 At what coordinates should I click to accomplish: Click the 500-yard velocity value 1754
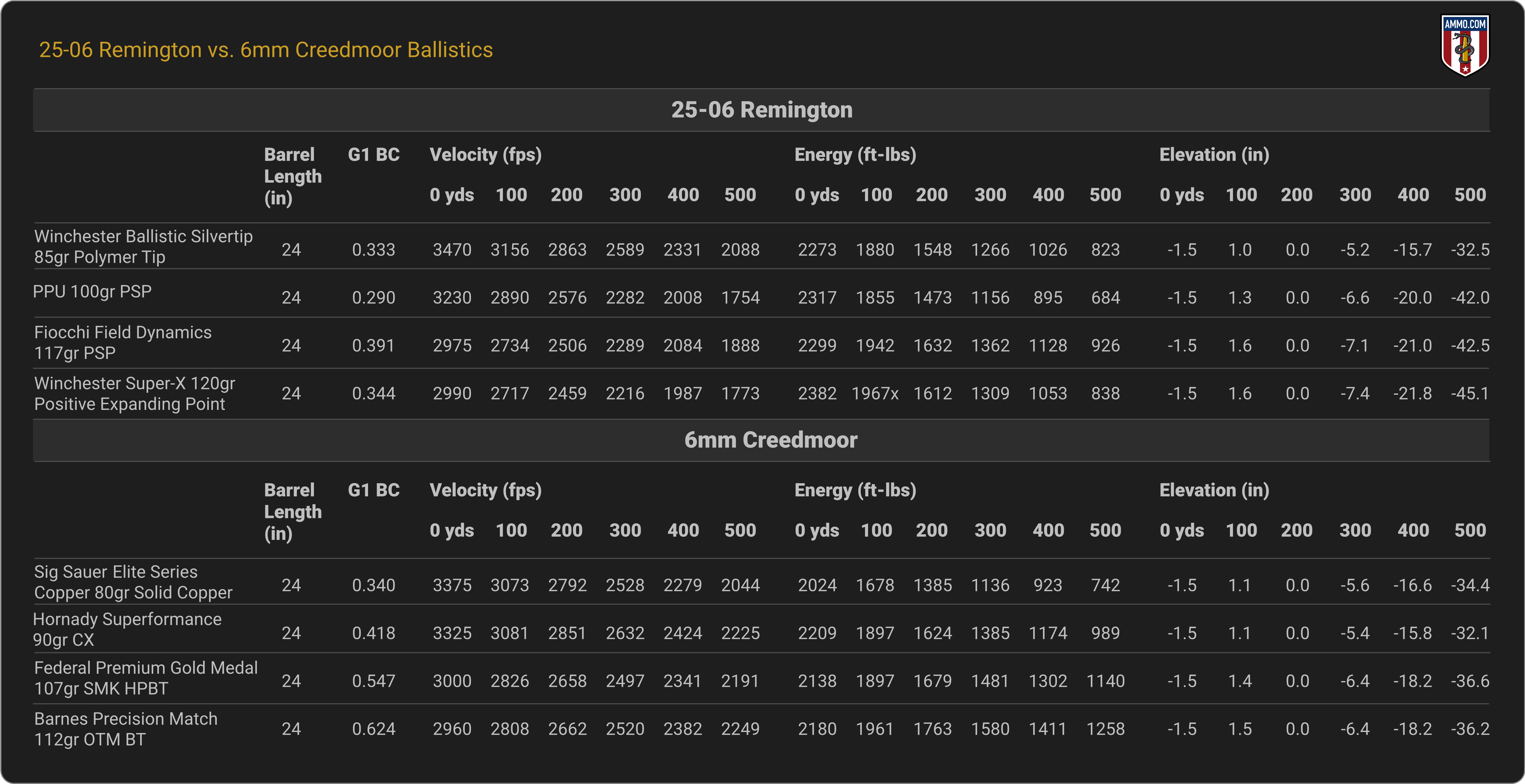pos(741,298)
